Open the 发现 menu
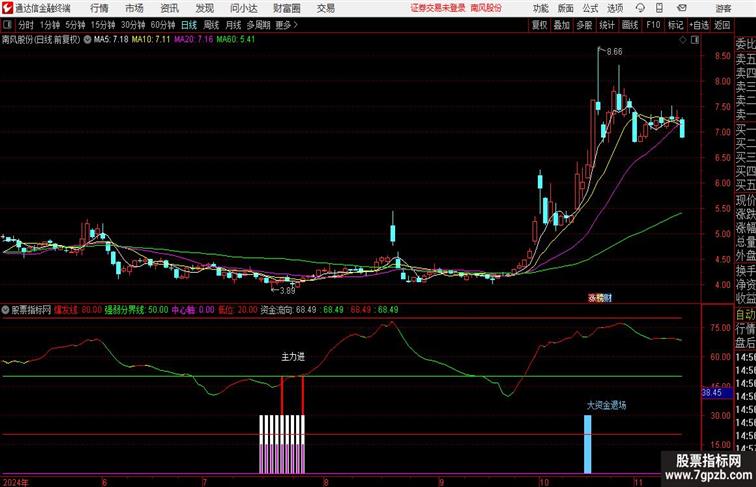Viewport: 756px width, 487px height. point(204,8)
